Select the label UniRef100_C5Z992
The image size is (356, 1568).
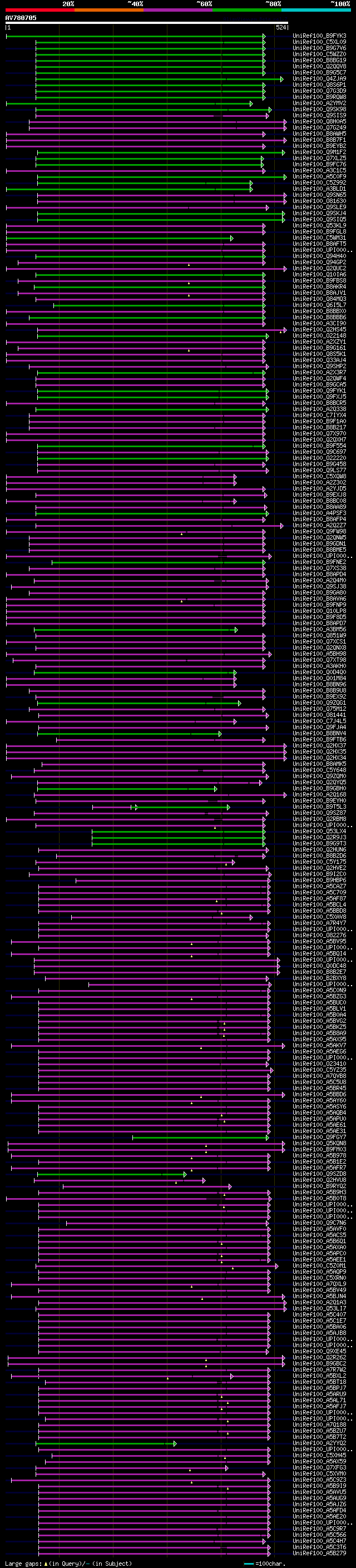(x=319, y=182)
